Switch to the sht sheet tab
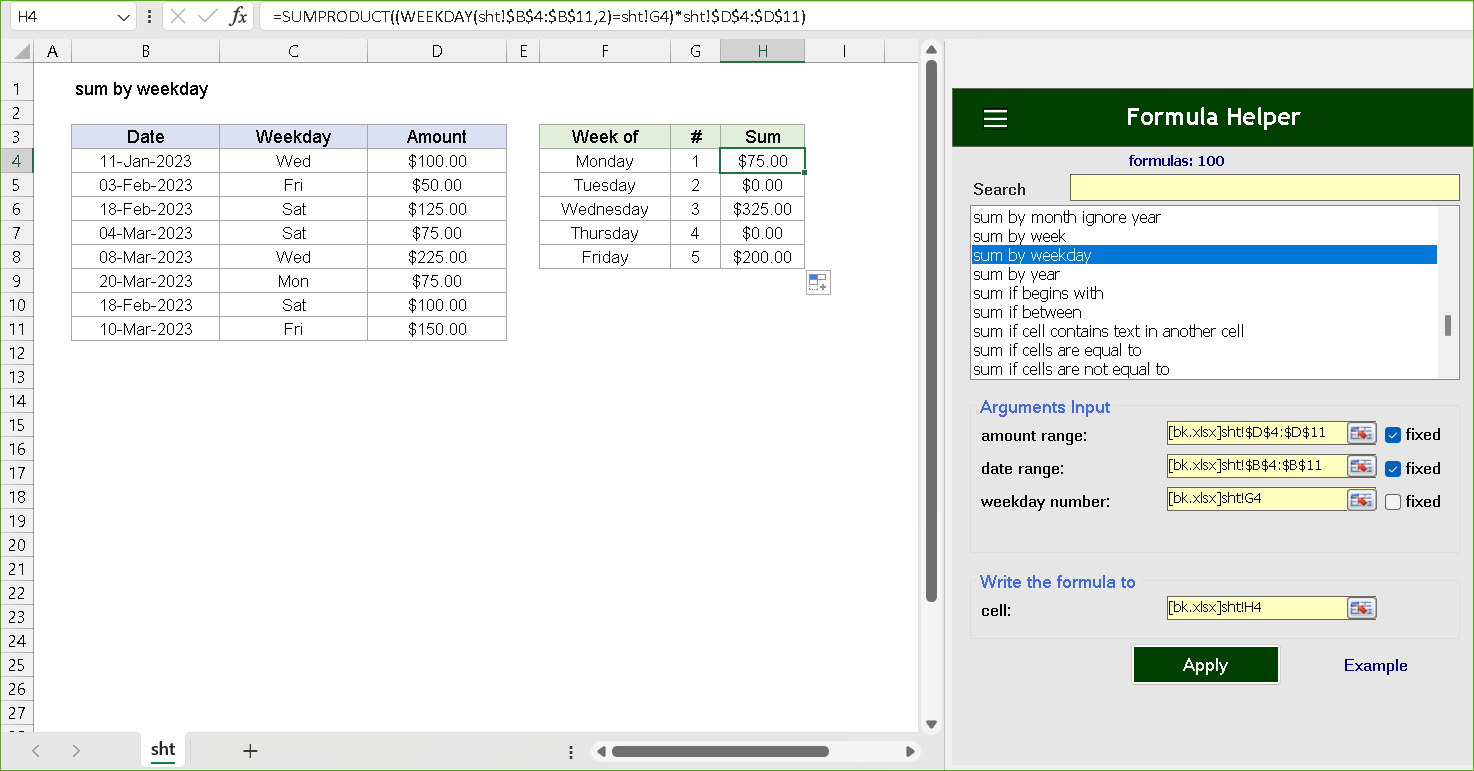 163,750
